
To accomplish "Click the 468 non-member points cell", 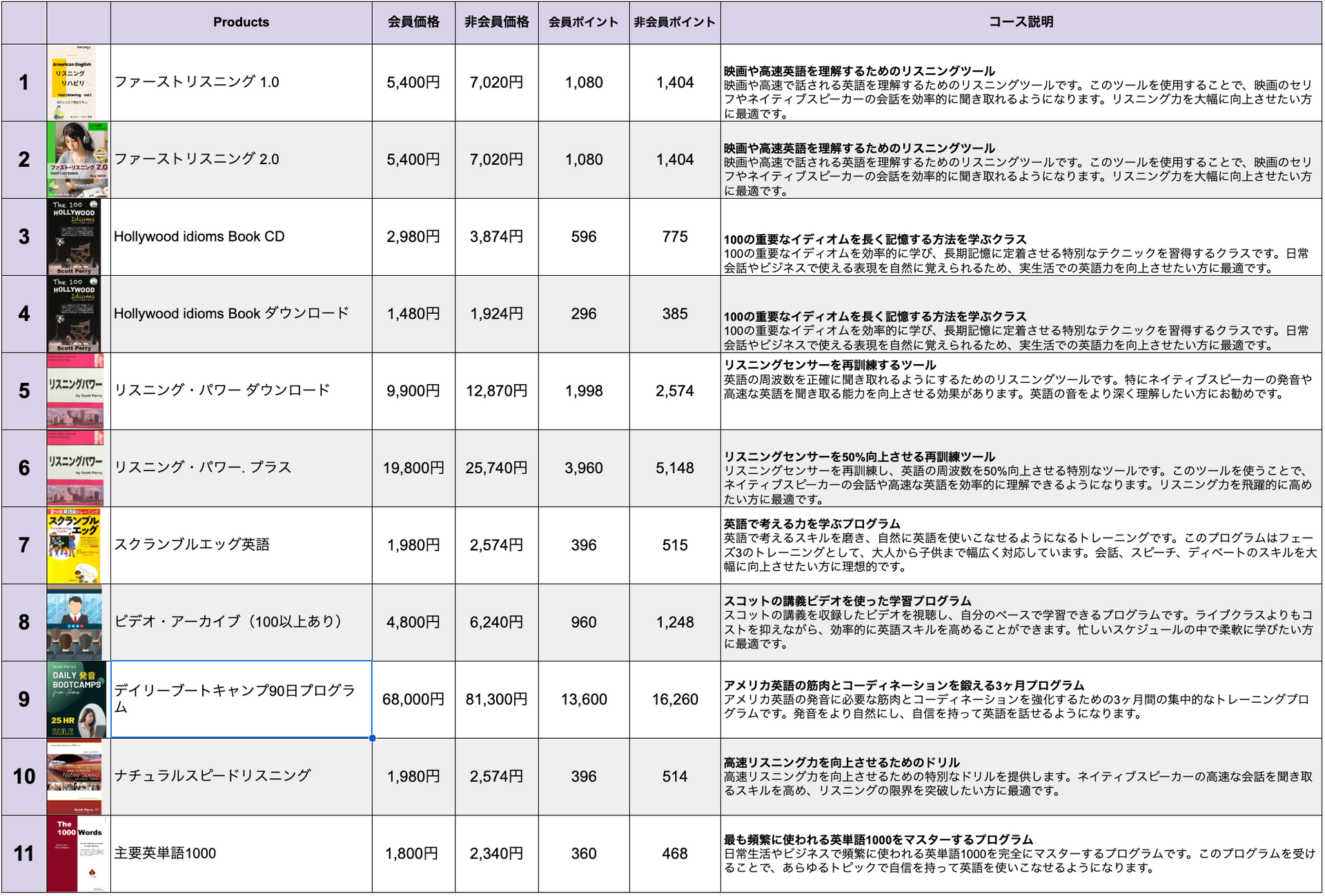I will pos(675,855).
